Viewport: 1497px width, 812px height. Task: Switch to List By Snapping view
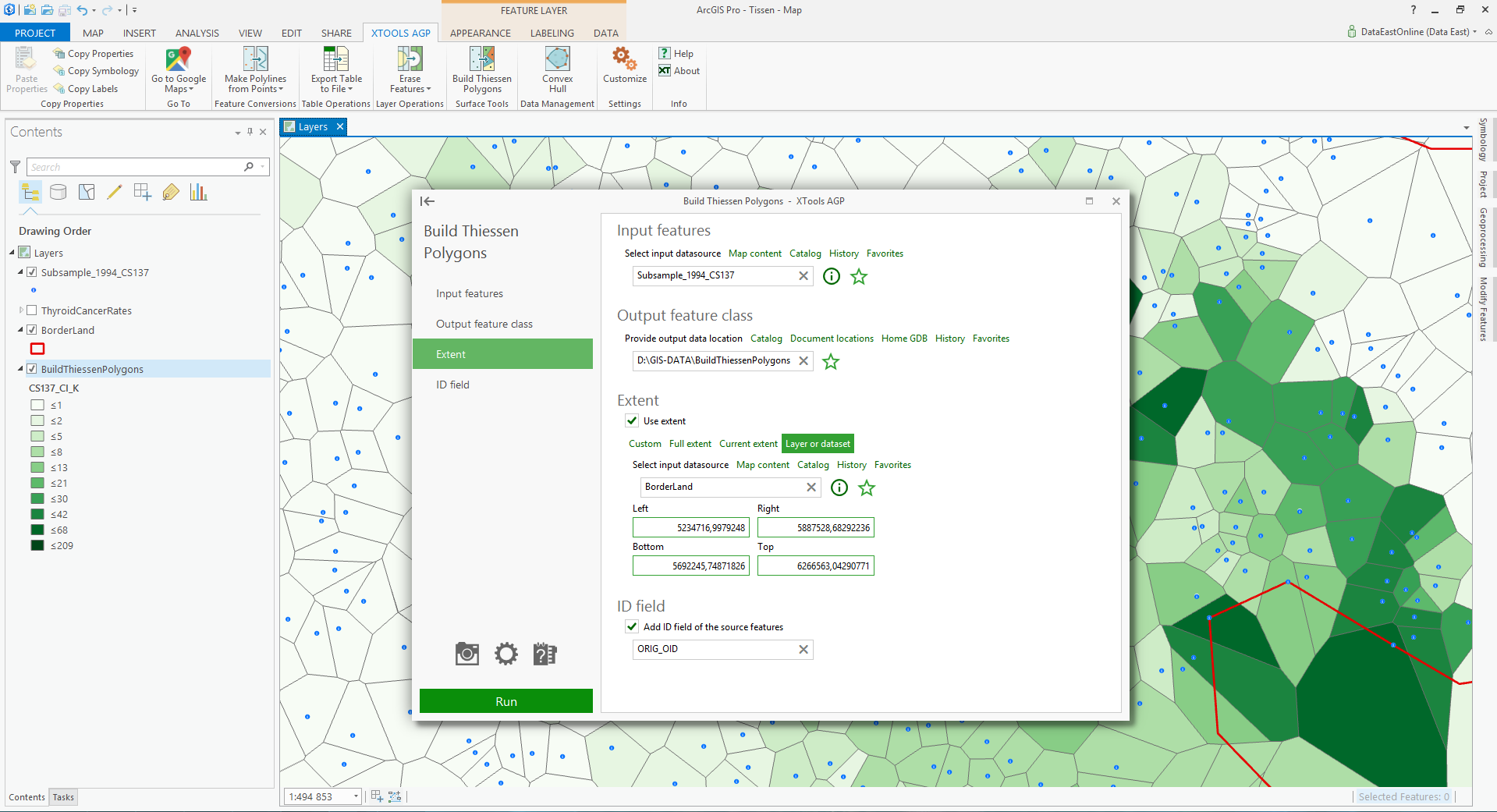pos(143,192)
